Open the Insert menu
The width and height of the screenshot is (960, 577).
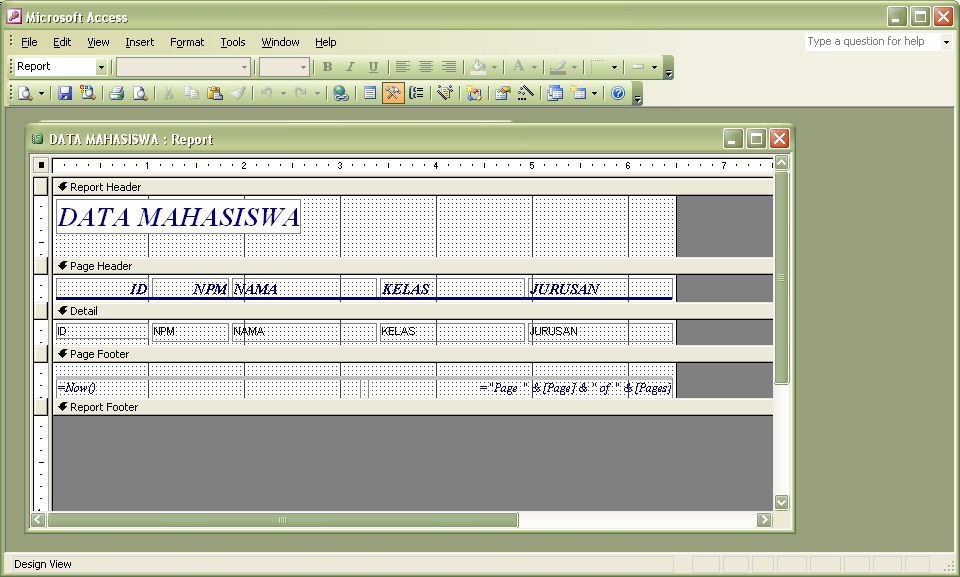point(140,42)
